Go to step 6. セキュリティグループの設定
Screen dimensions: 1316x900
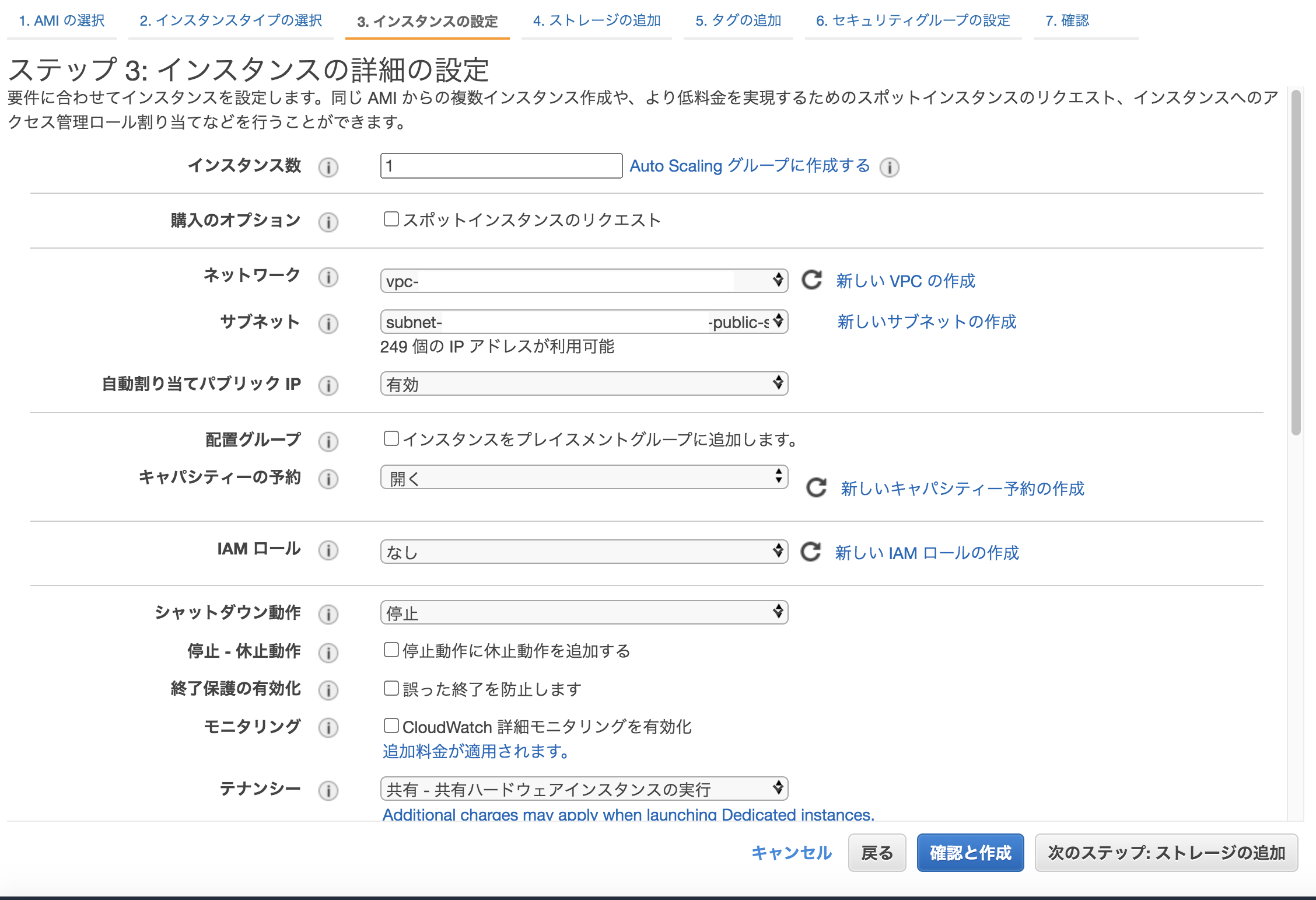tap(914, 21)
